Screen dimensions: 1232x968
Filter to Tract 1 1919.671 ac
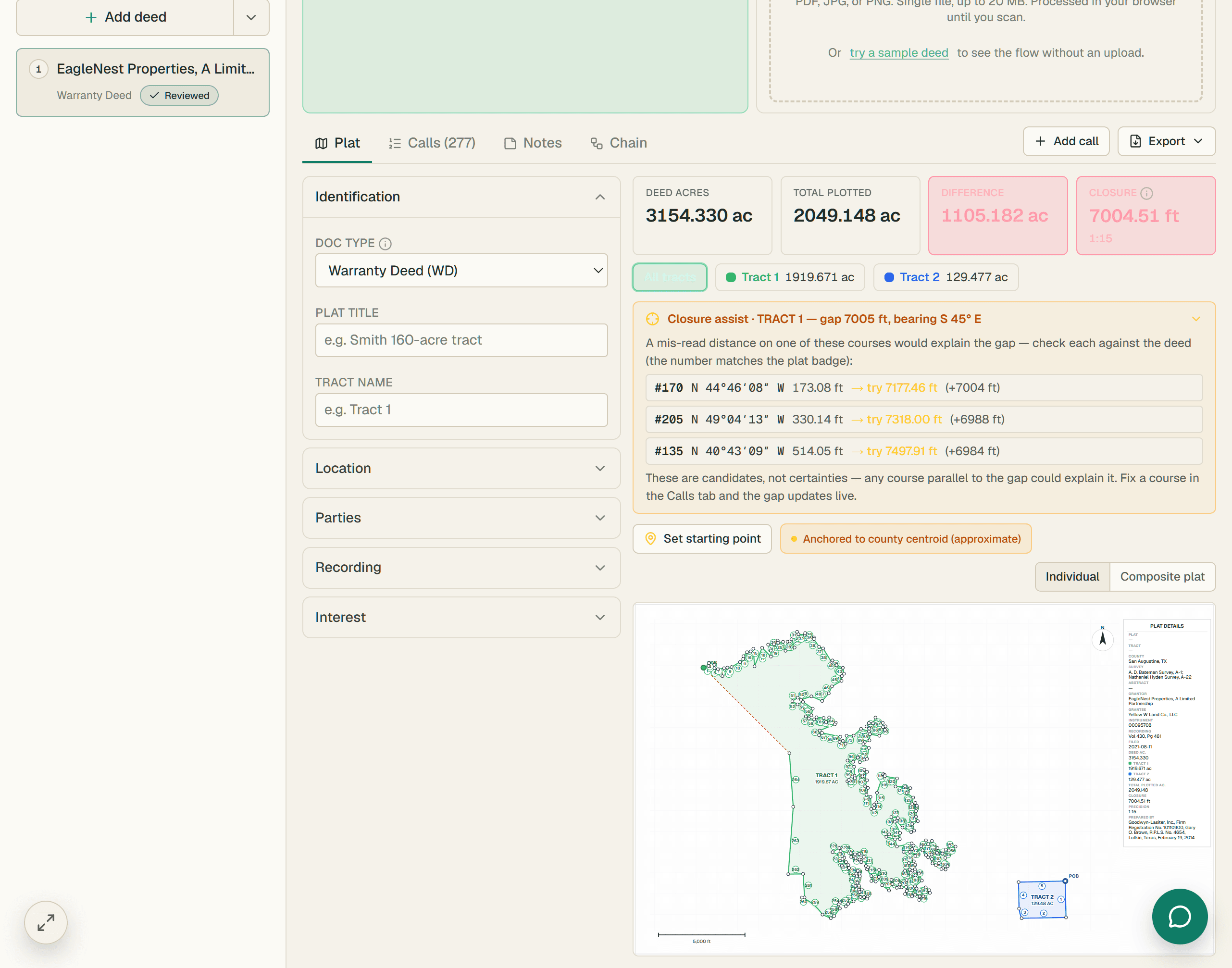pyautogui.click(x=790, y=278)
